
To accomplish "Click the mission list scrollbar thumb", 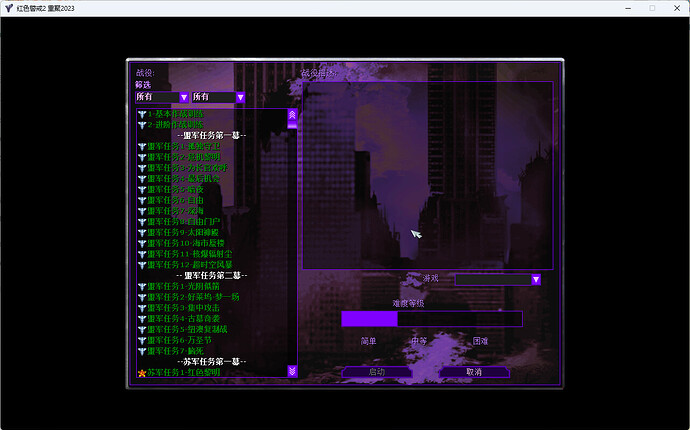I will [x=292, y=125].
